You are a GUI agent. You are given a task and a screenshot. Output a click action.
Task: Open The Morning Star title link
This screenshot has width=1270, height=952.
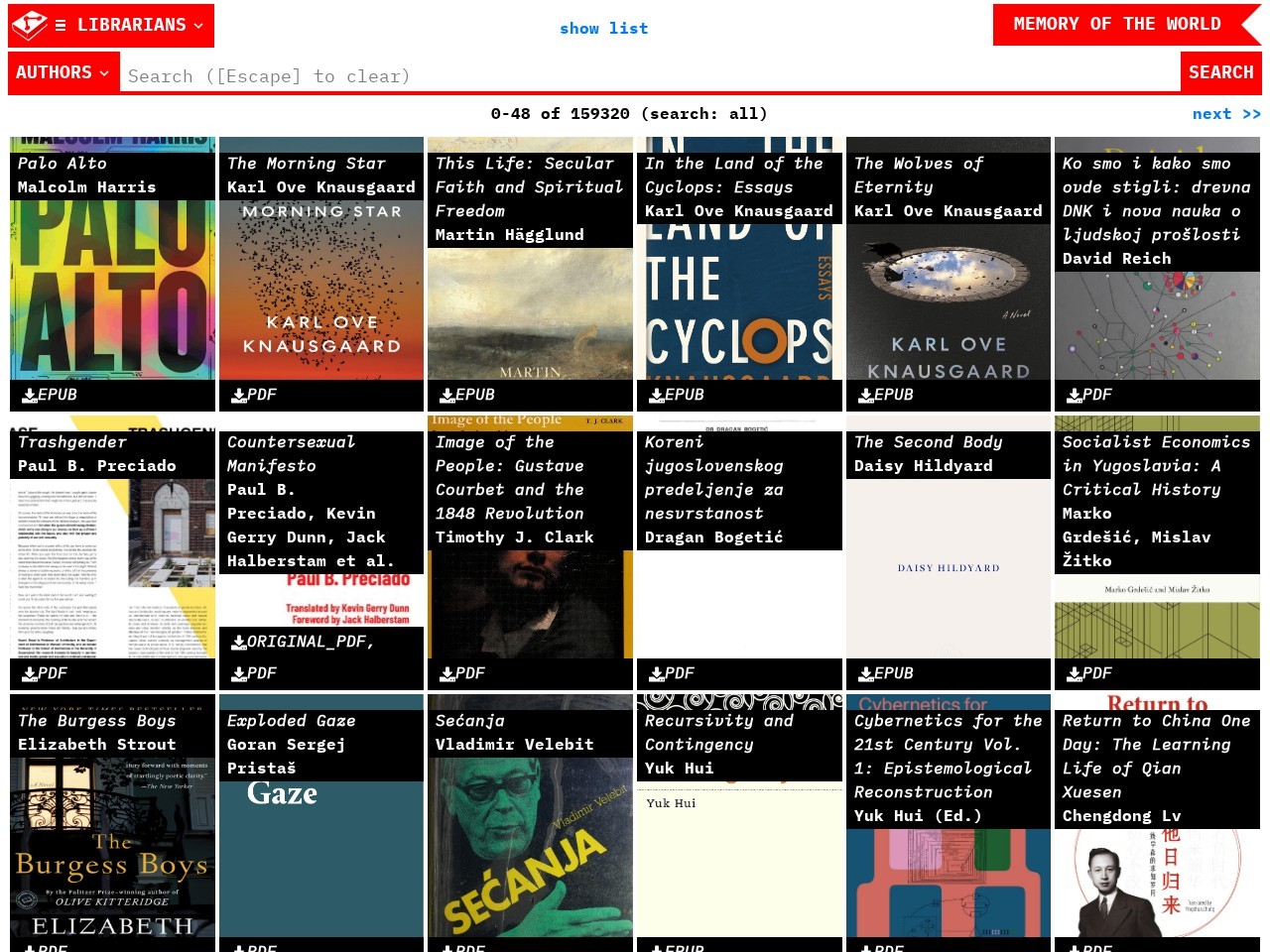307,164
